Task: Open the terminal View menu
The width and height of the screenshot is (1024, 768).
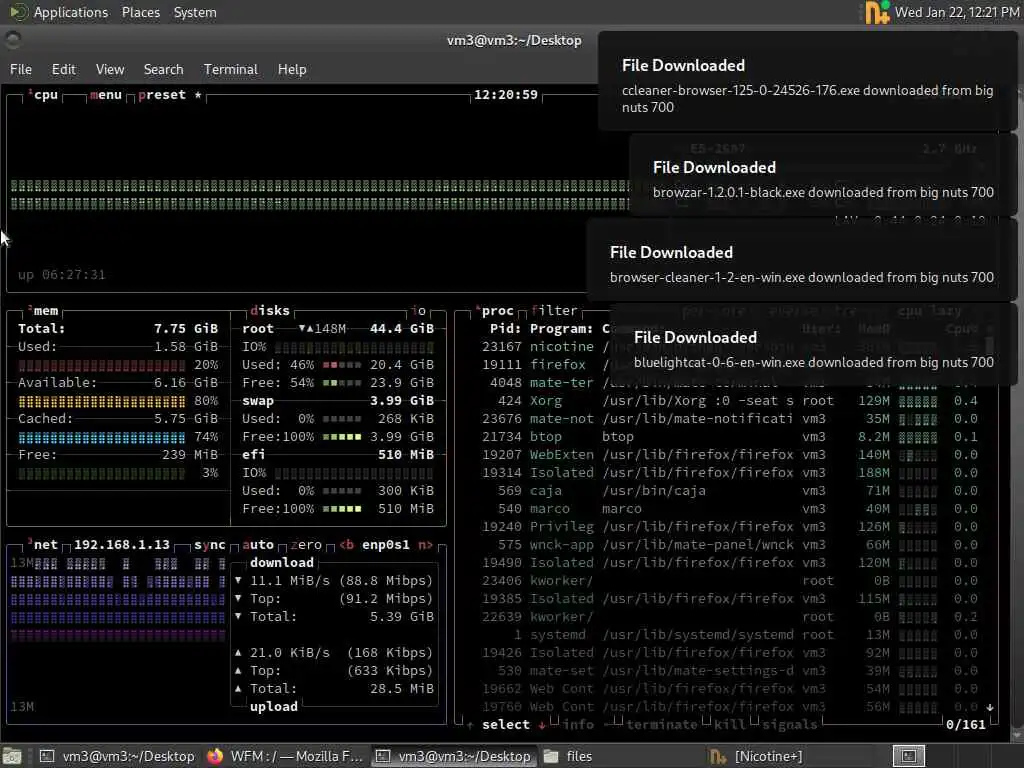Action: [x=110, y=69]
